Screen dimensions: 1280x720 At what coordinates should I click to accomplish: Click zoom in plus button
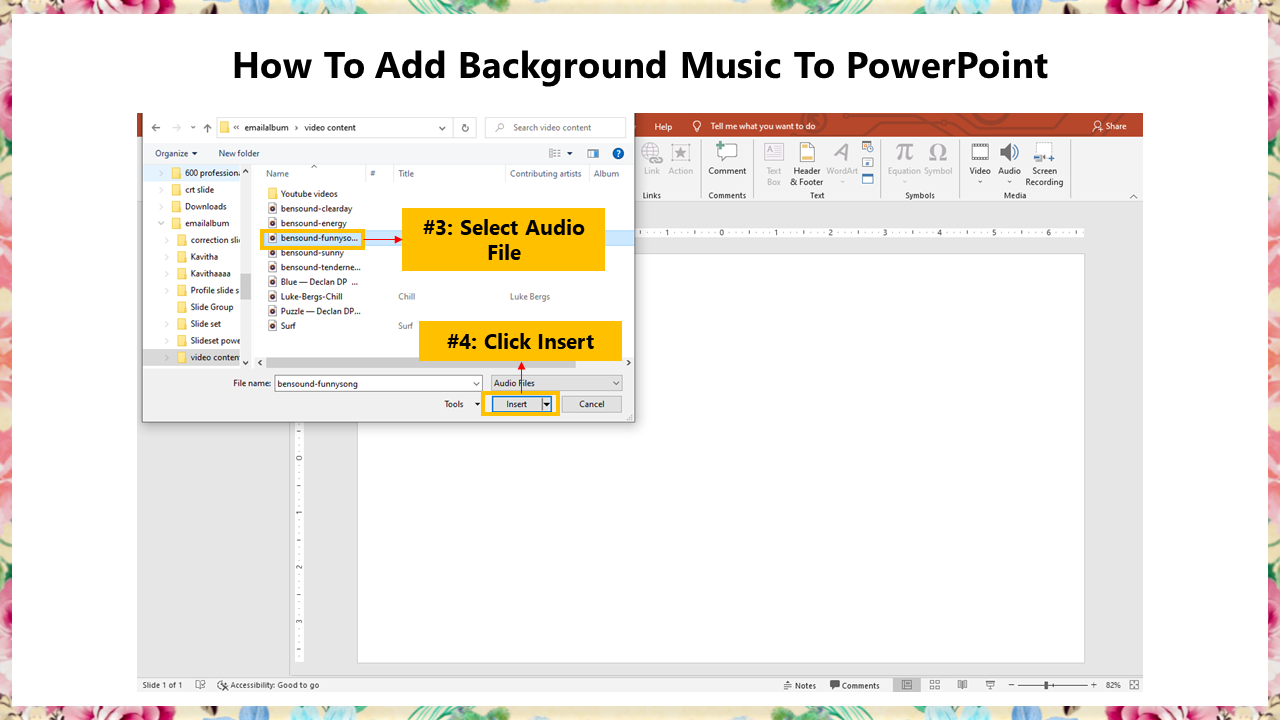tap(1093, 685)
